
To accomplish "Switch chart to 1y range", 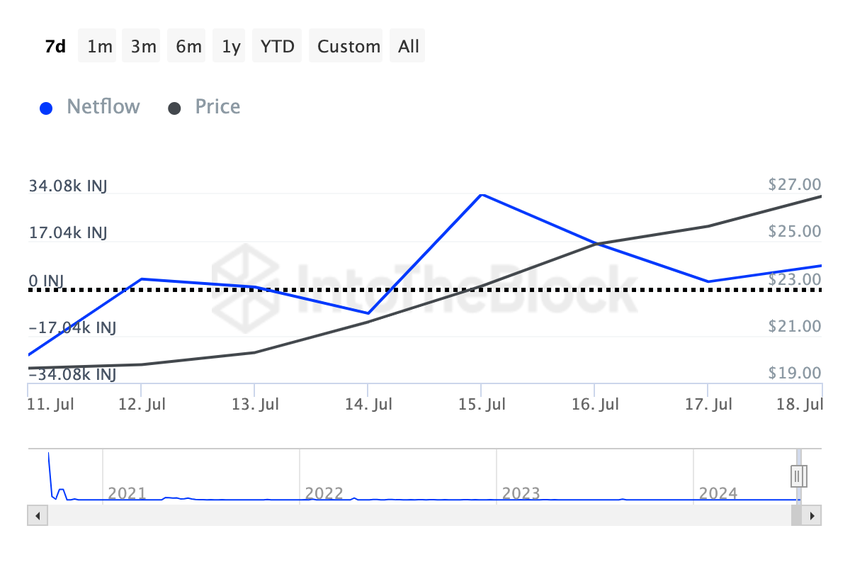I will point(231,46).
